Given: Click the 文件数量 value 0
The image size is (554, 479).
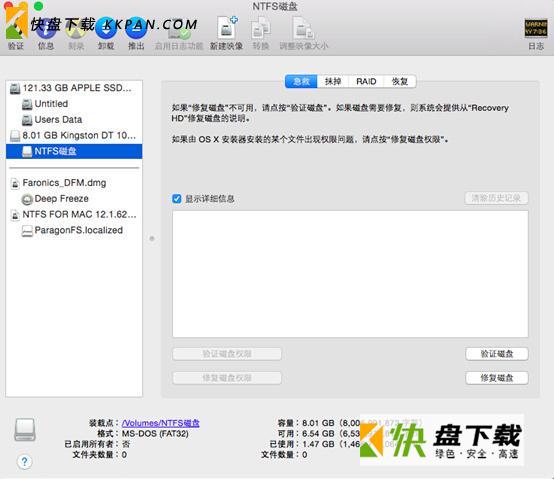Looking at the screenshot, I should click(x=304, y=455).
